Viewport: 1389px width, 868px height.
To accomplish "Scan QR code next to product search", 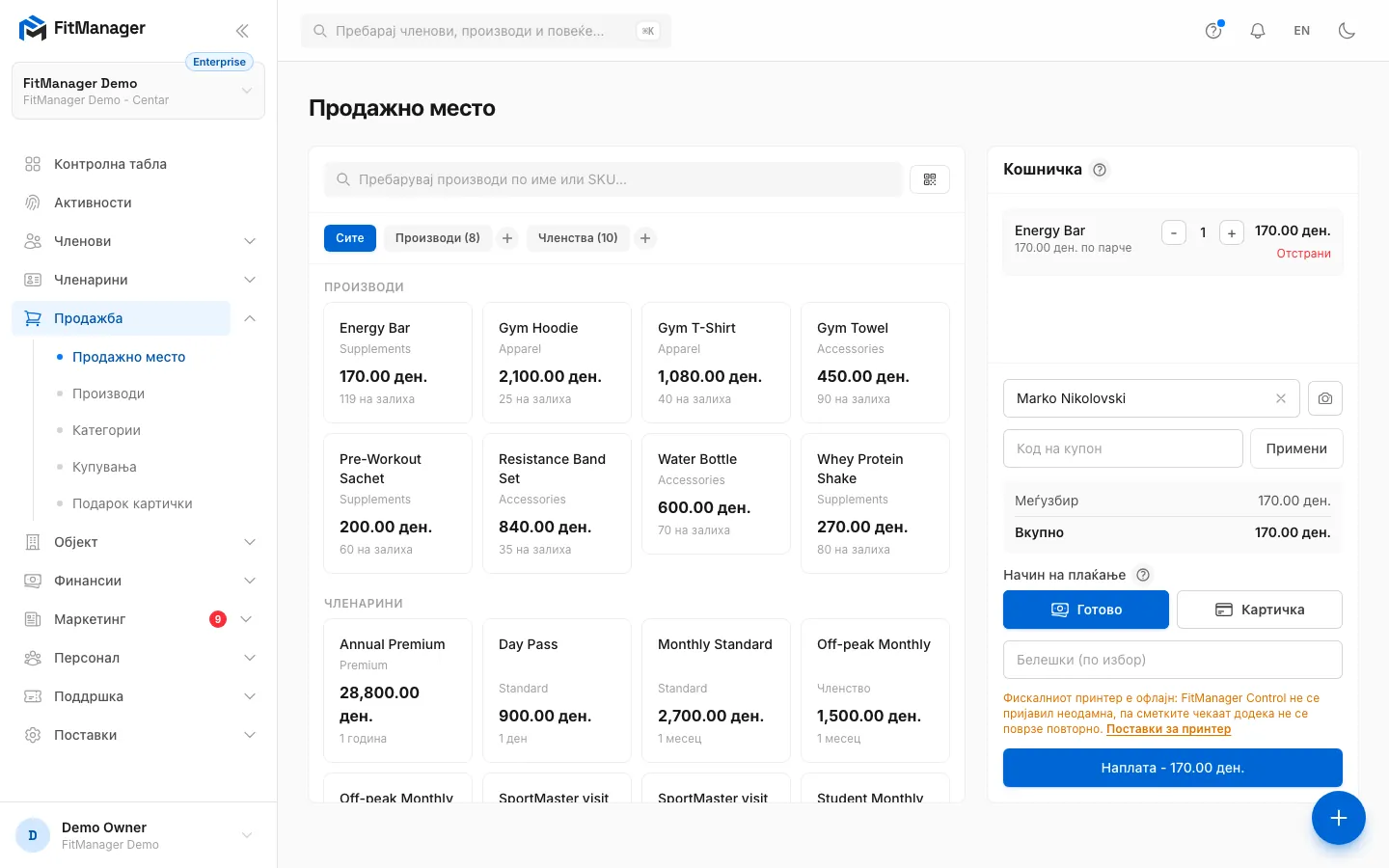I will 930,179.
